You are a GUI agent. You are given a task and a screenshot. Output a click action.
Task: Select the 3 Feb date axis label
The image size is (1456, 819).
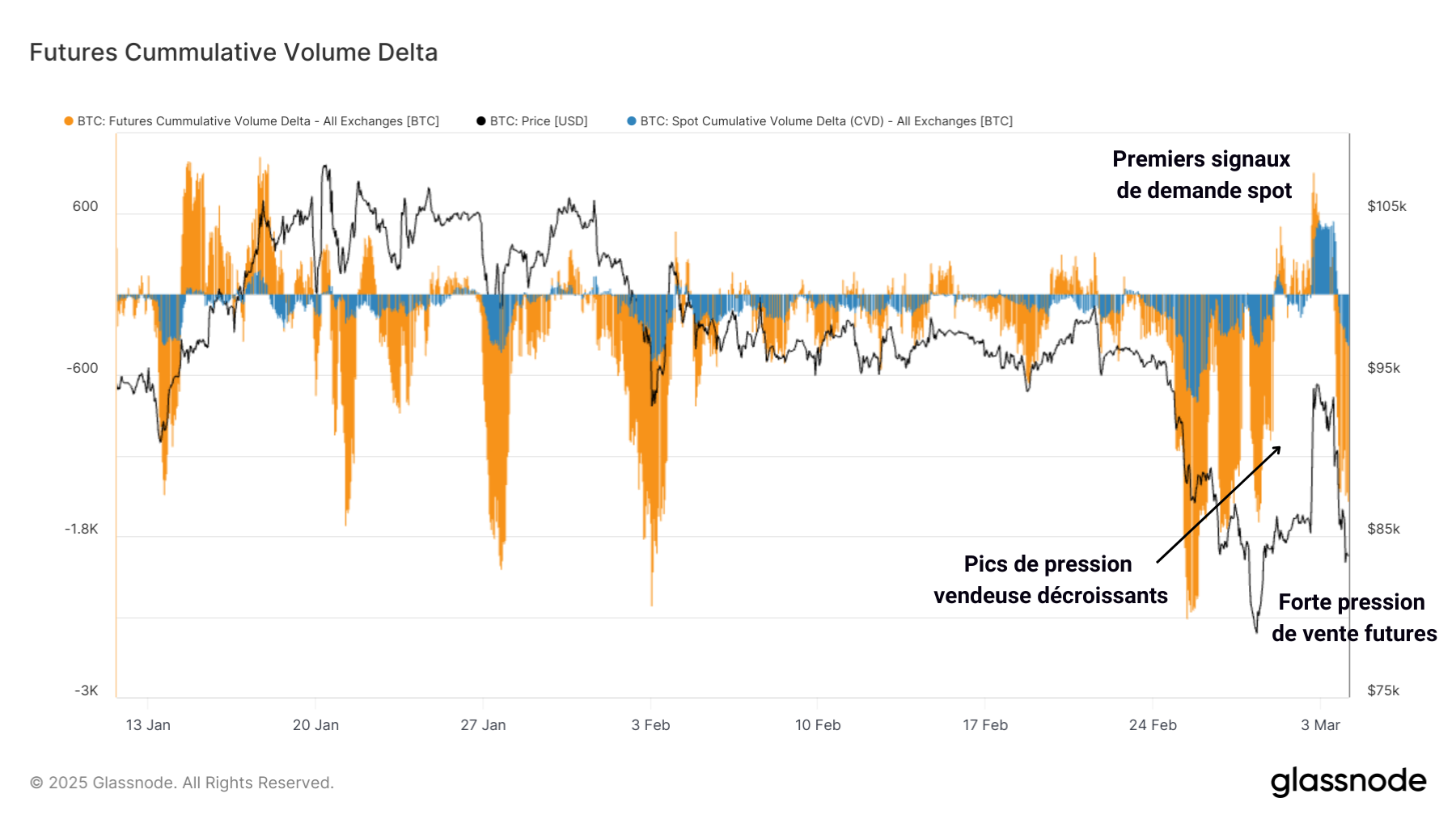tap(650, 725)
